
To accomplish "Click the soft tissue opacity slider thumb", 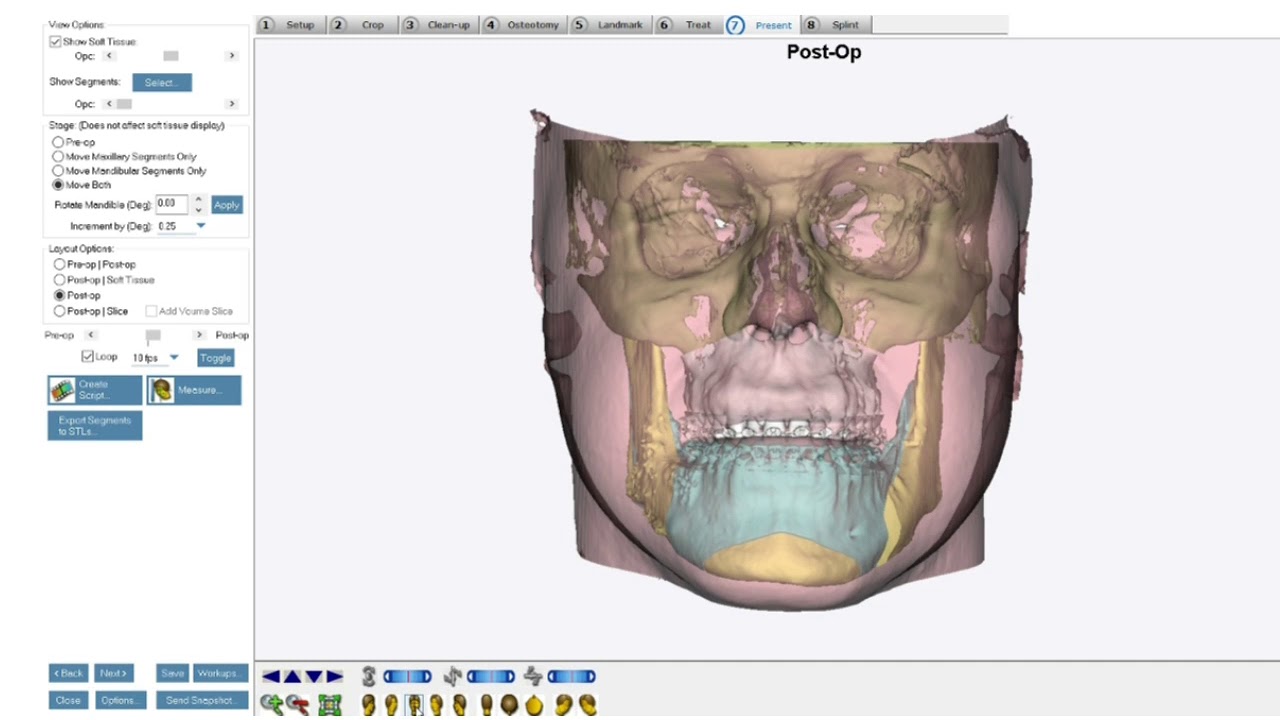I will tap(171, 56).
